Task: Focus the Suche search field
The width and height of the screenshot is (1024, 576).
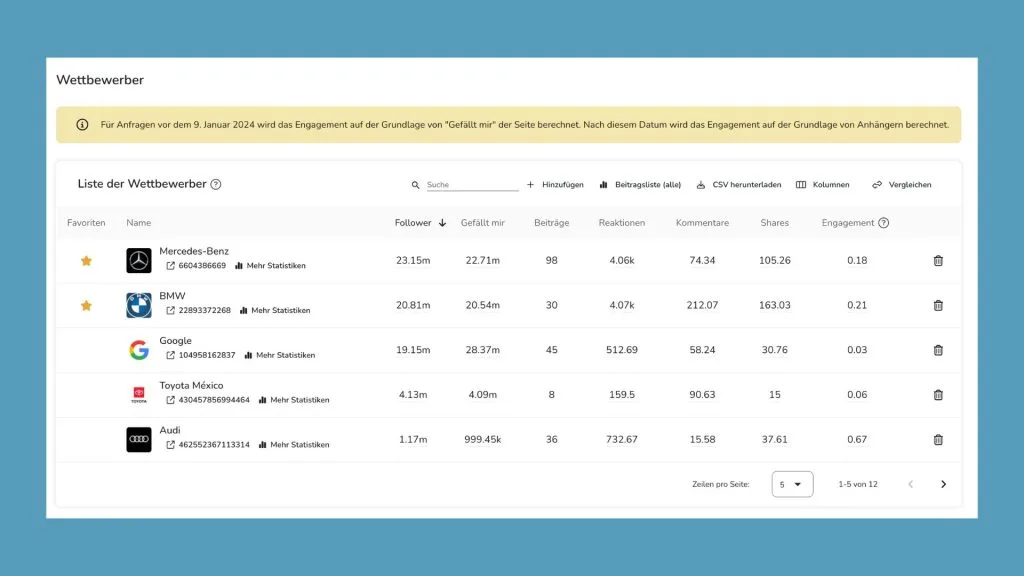Action: [x=472, y=185]
